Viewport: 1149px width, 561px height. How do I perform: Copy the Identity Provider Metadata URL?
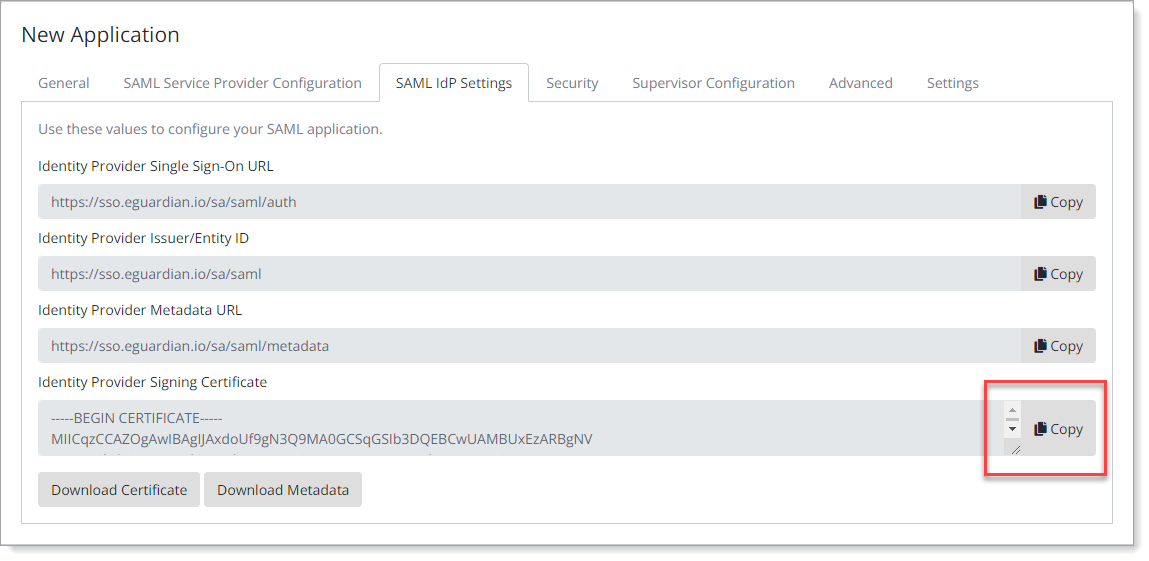(x=1058, y=346)
